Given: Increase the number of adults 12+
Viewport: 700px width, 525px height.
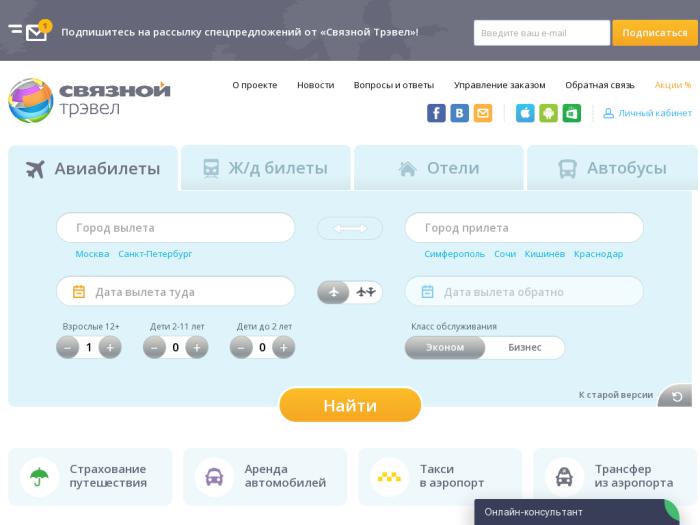Looking at the screenshot, I should 110,348.
